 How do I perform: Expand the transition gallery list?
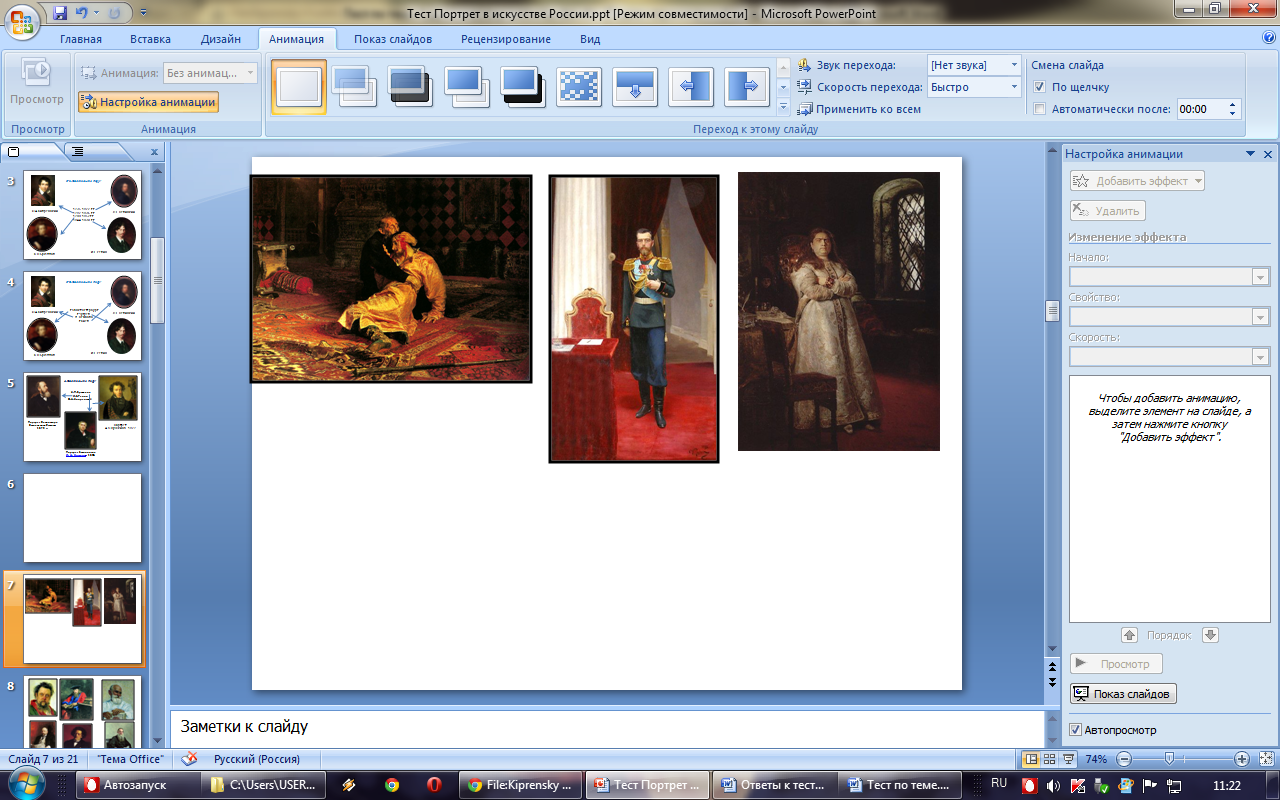783,106
